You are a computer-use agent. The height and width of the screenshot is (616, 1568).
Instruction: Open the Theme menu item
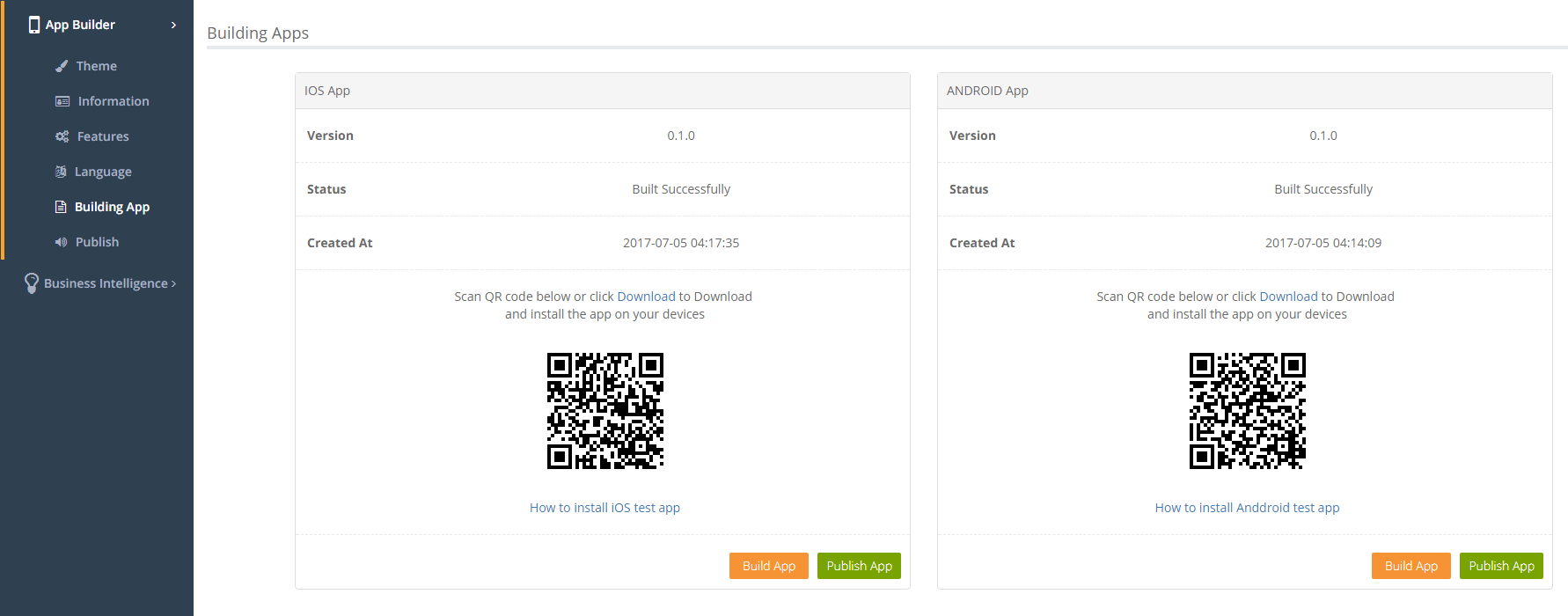click(97, 66)
